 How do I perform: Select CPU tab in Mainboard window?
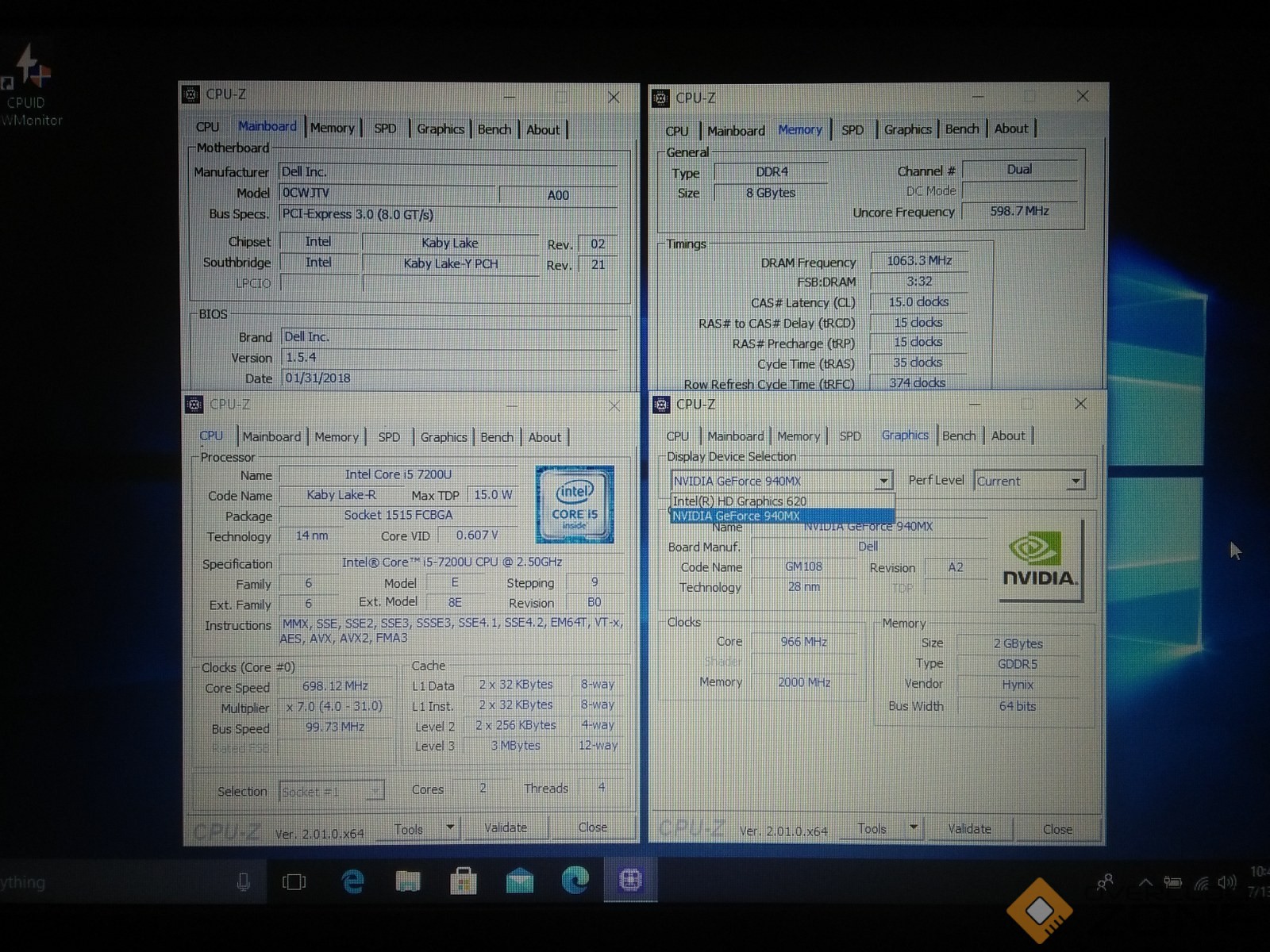(x=207, y=128)
